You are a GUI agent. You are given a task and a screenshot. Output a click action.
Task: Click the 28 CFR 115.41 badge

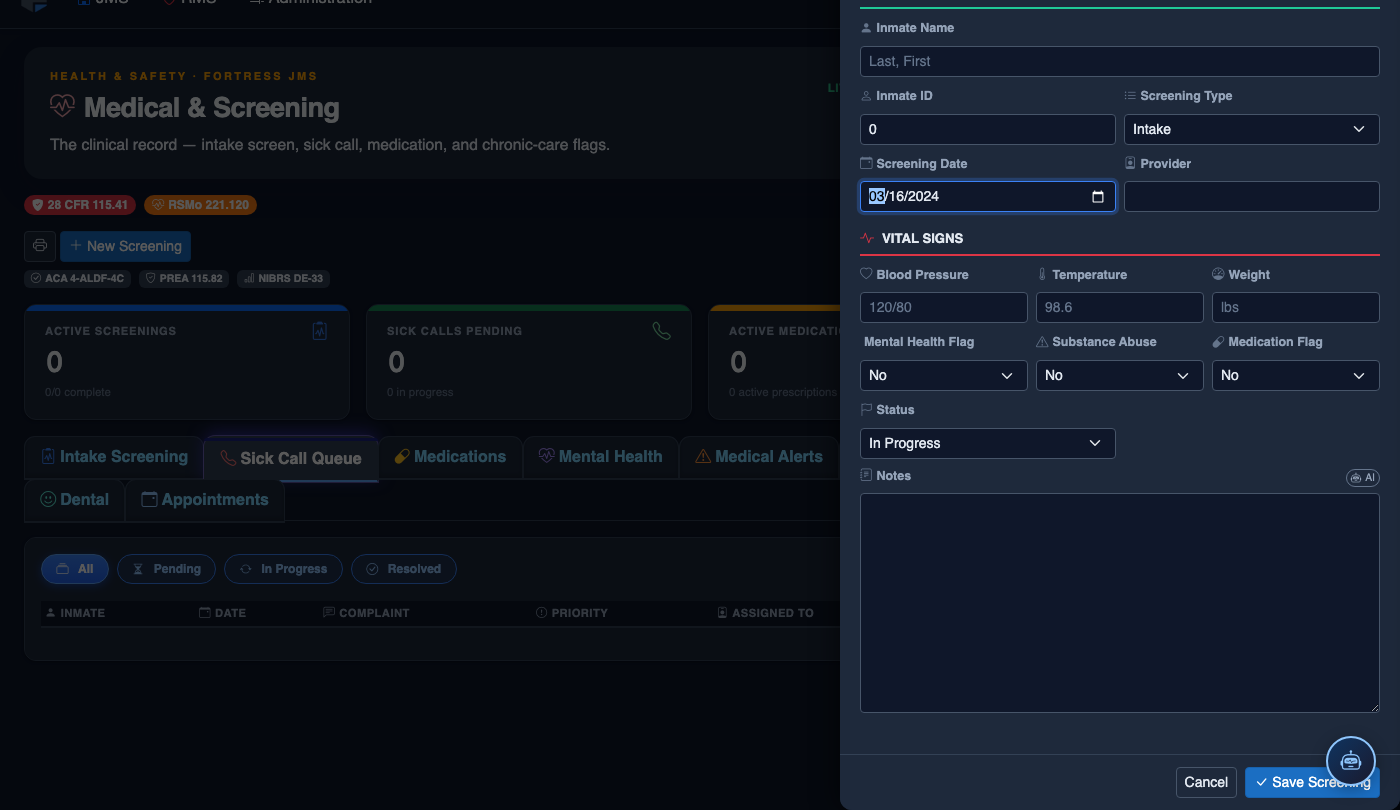pos(80,205)
